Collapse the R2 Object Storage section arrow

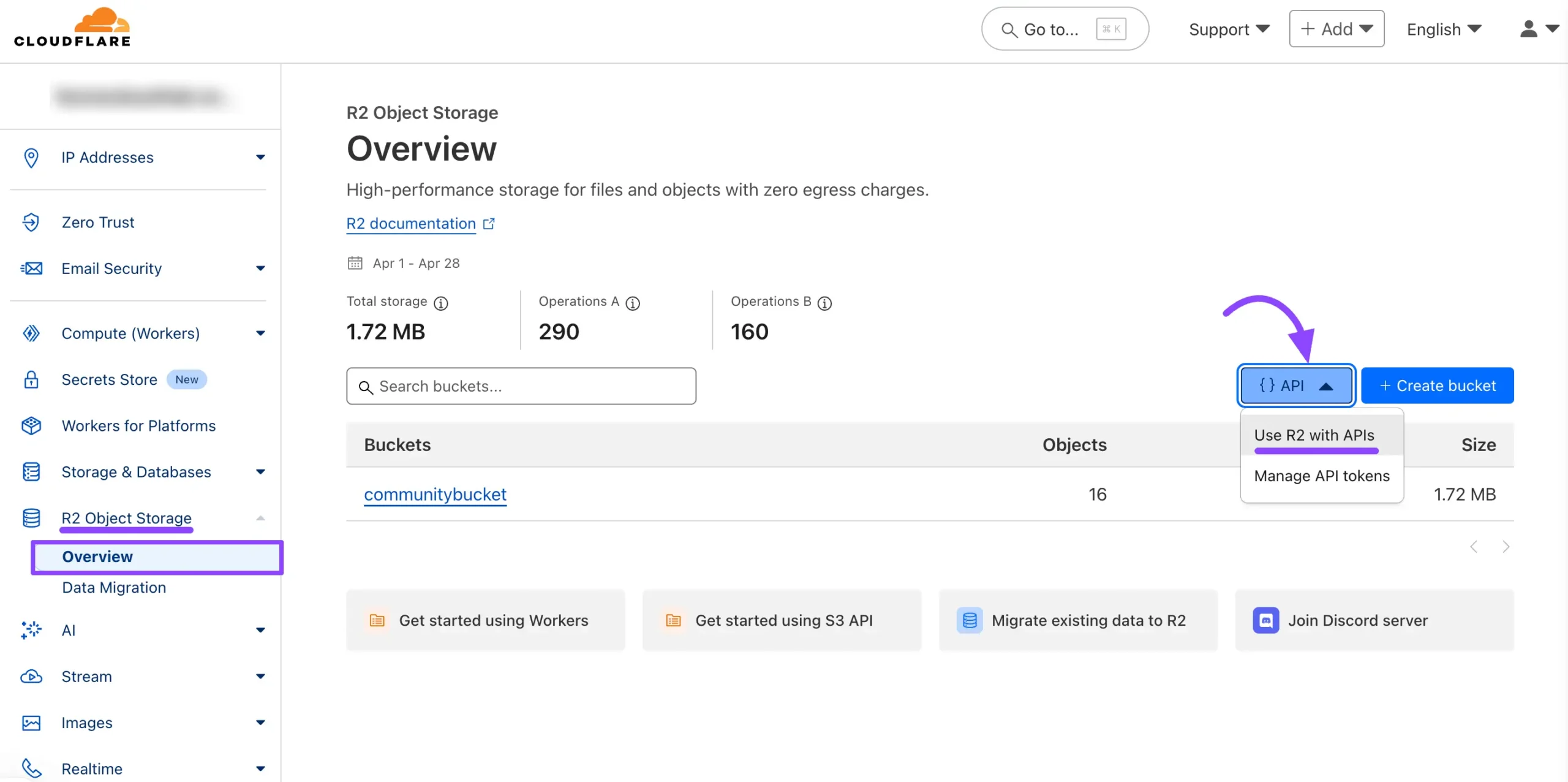point(261,518)
